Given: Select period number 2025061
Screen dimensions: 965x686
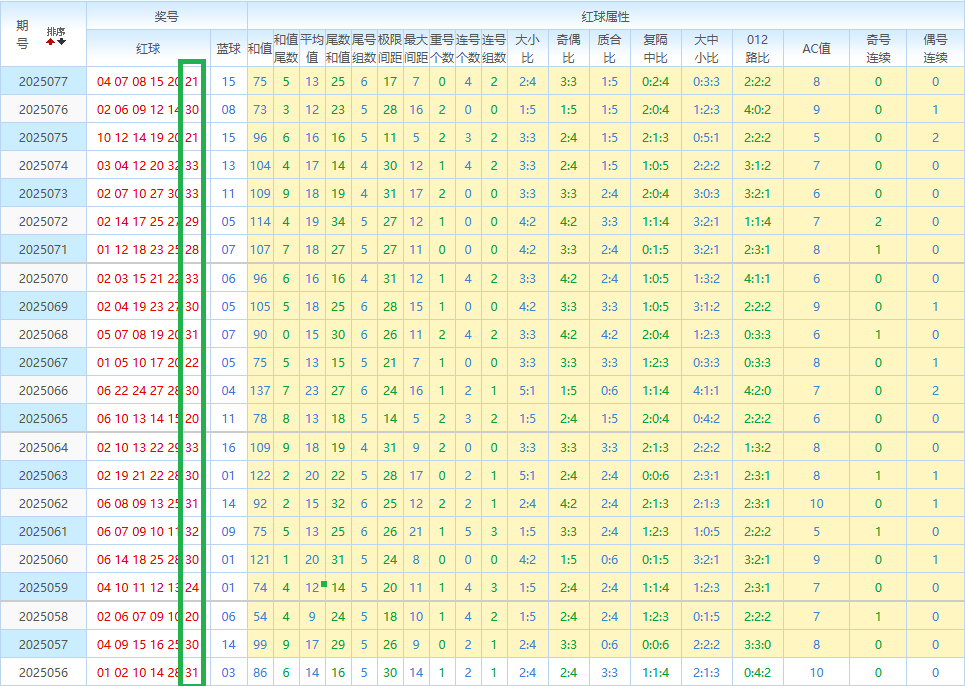Looking at the screenshot, I should point(43,532).
